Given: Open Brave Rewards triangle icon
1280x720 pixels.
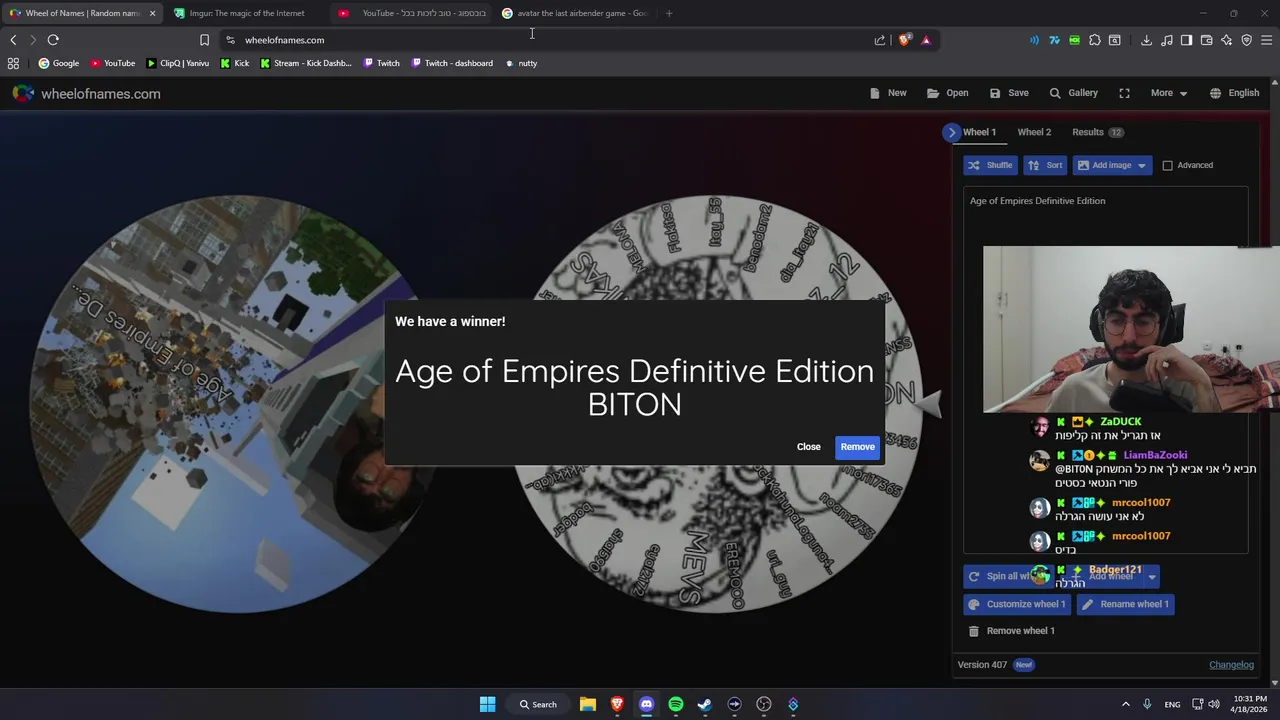Looking at the screenshot, I should [x=926, y=40].
